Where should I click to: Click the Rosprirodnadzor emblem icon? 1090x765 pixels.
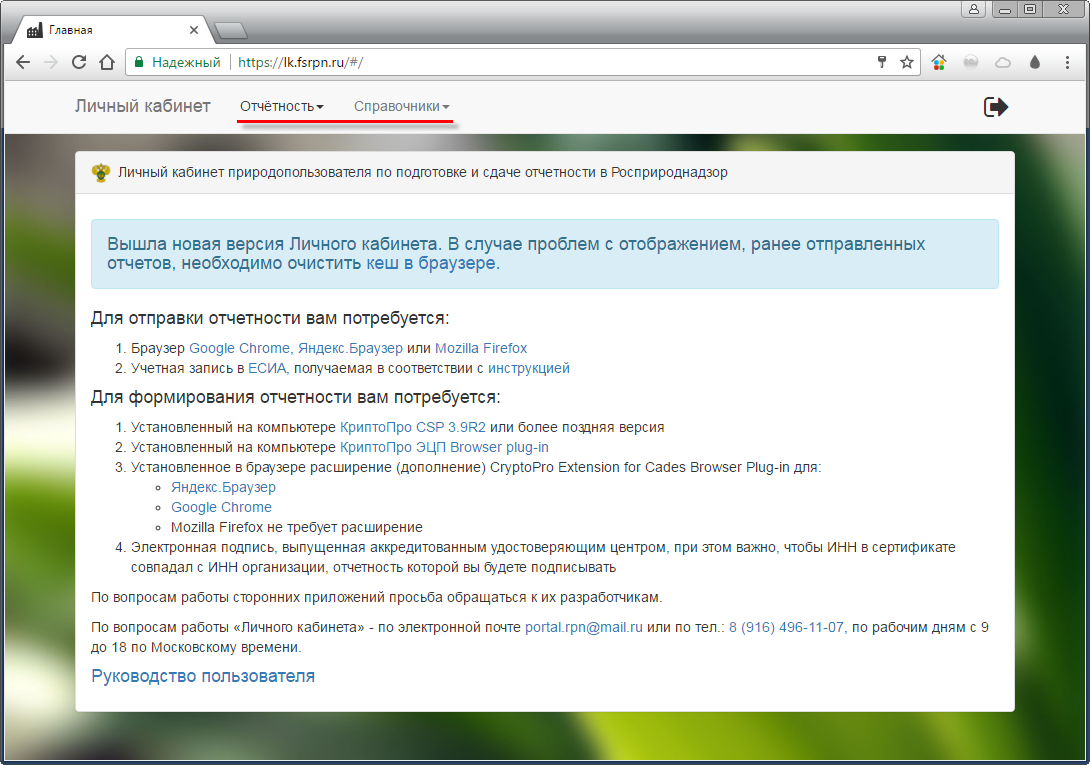pyautogui.click(x=101, y=172)
